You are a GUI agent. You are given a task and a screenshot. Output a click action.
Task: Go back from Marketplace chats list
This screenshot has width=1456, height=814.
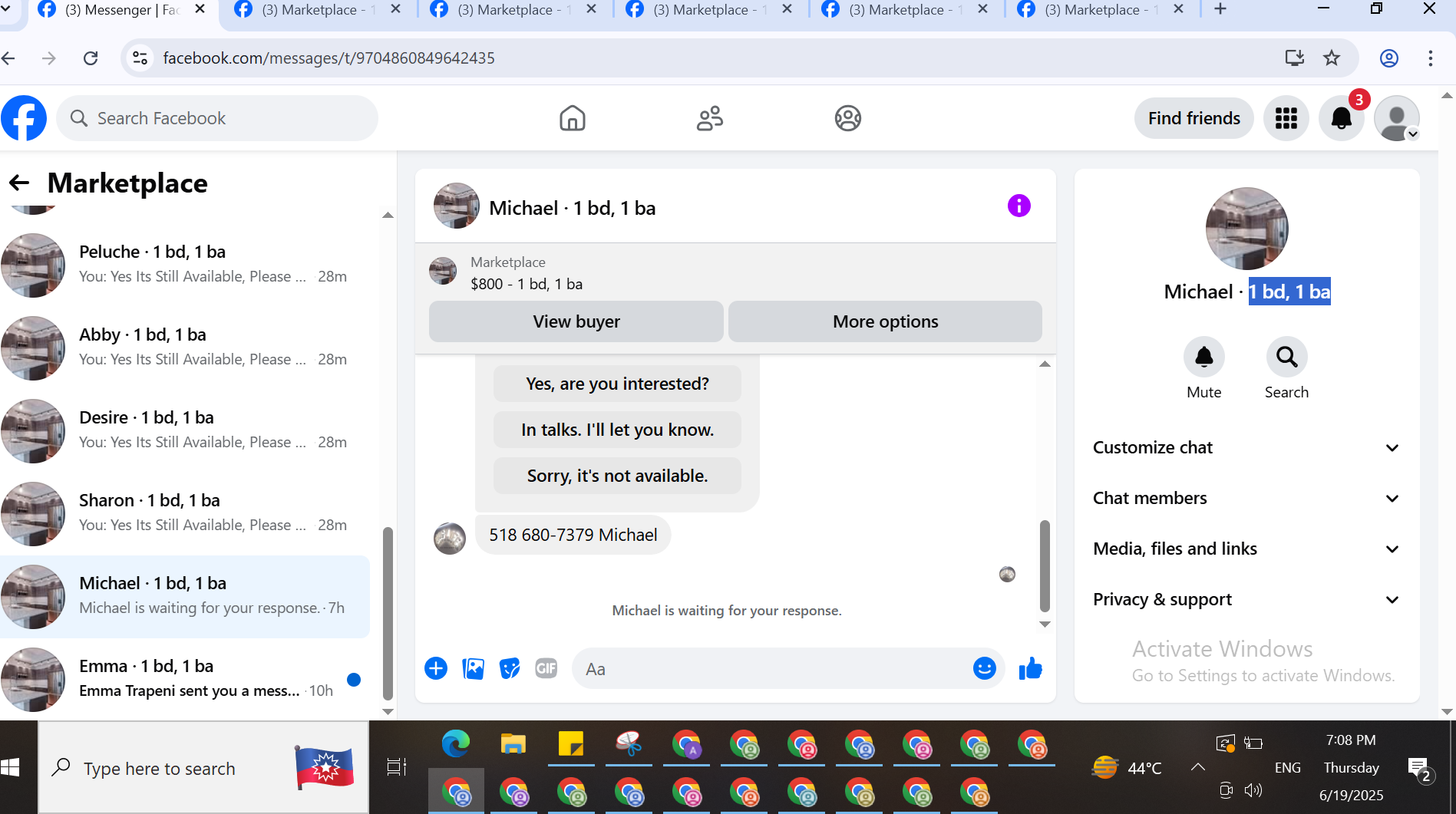(19, 183)
